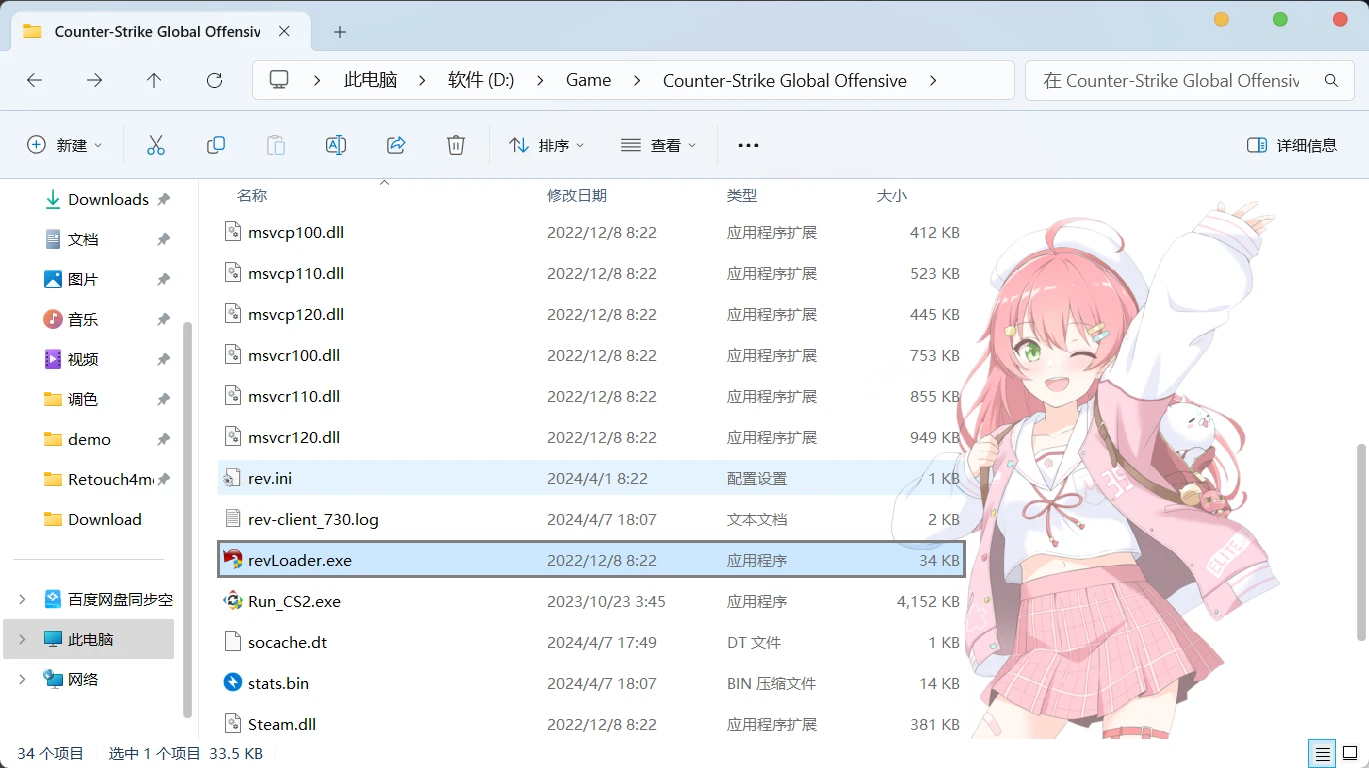This screenshot has height=768, width=1369.
Task: Click Game breadcrumb in address bar
Action: tap(588, 80)
